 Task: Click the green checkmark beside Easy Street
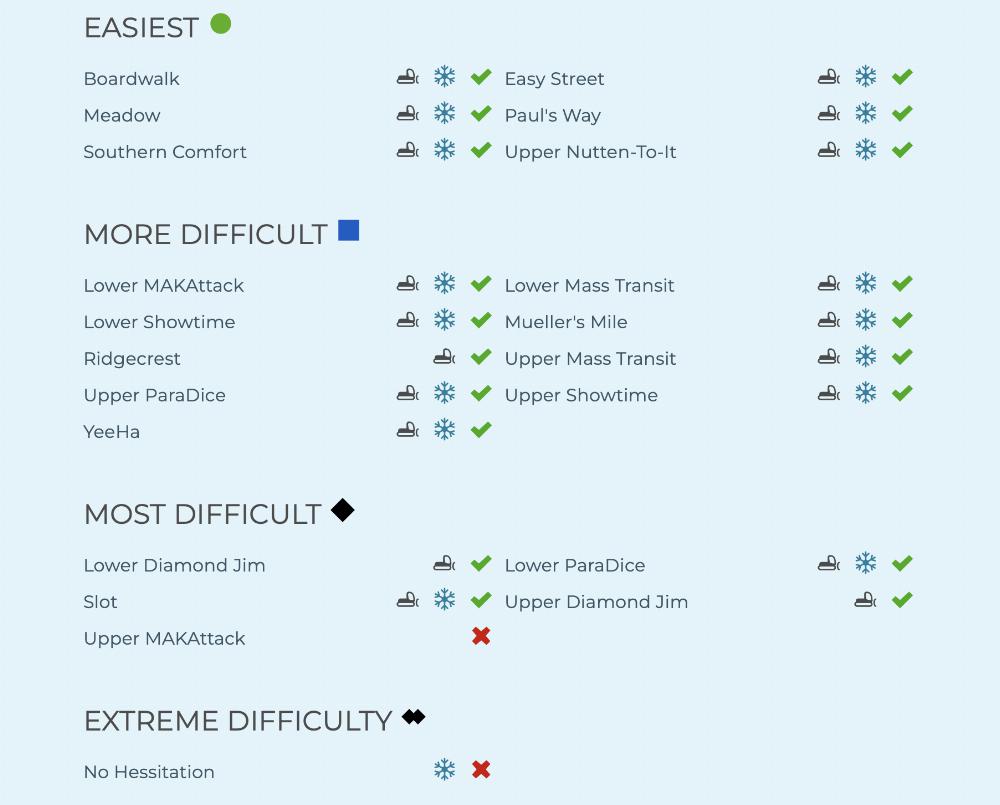click(902, 77)
